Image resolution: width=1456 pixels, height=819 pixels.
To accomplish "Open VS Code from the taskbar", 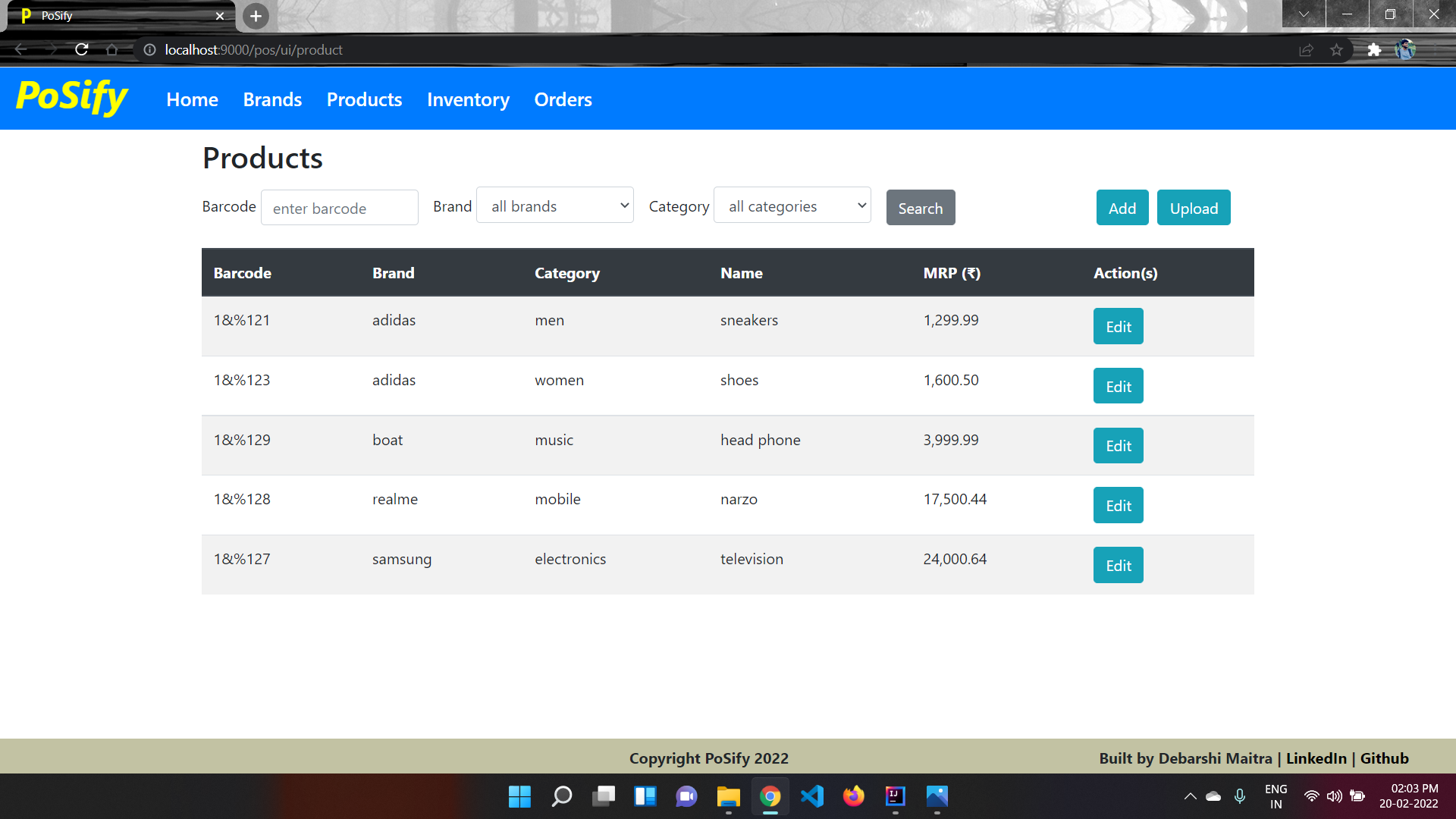I will tap(811, 796).
